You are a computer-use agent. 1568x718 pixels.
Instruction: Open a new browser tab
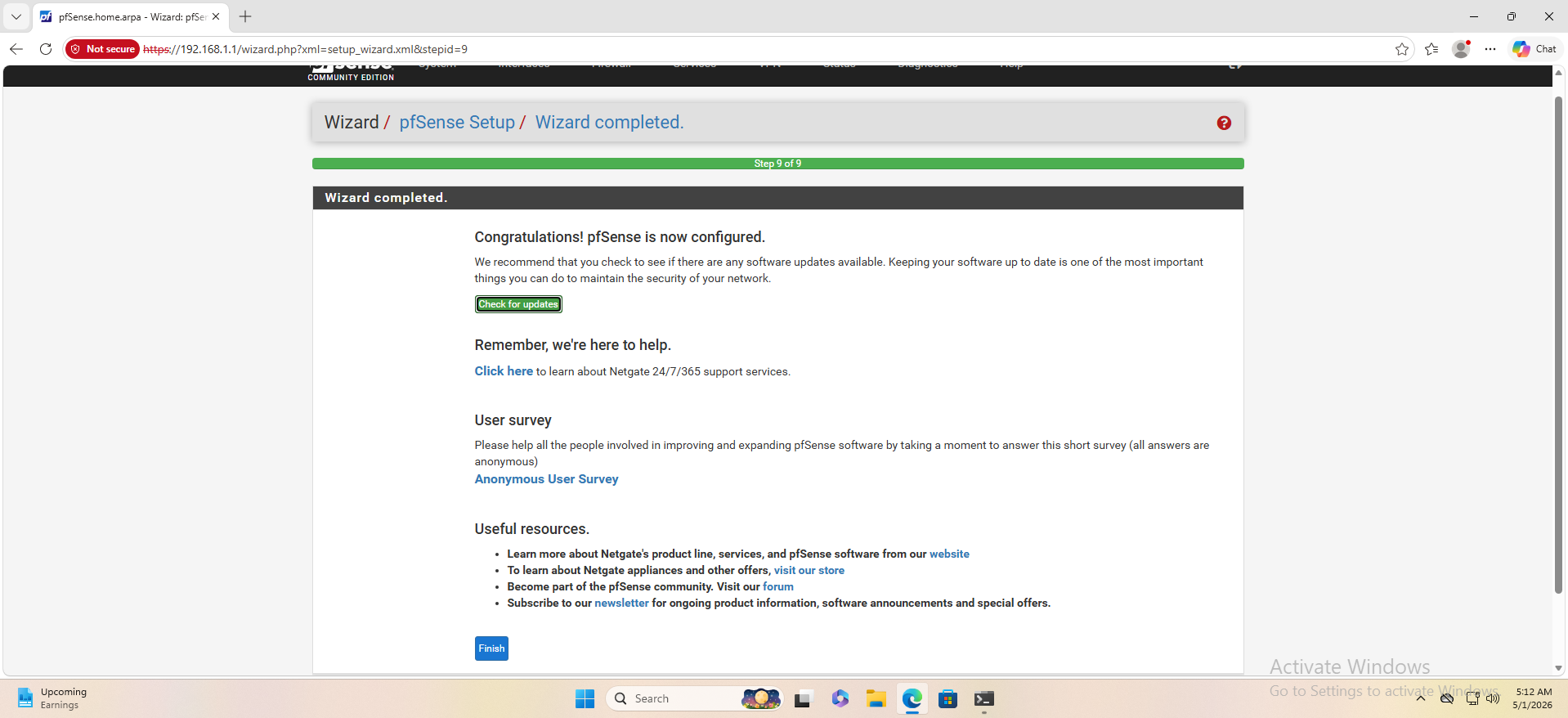245,16
